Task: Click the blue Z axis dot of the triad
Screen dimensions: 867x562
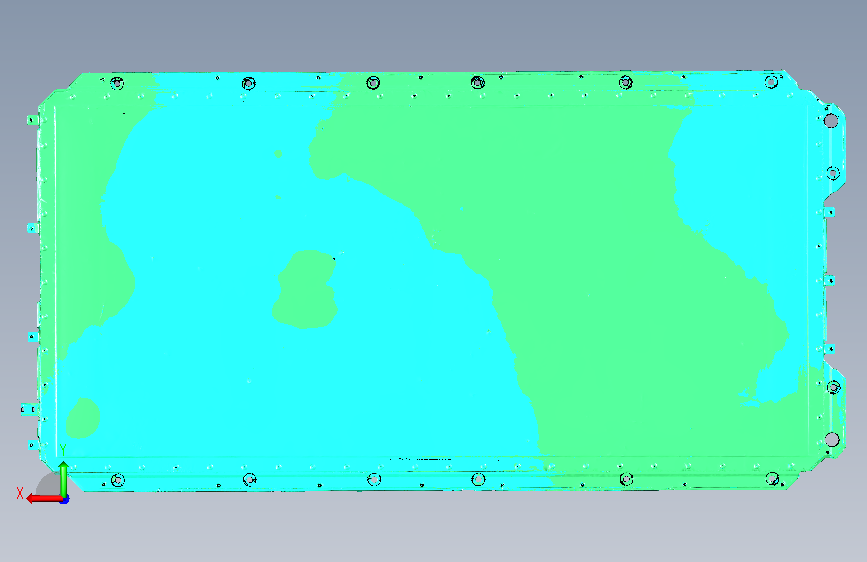Action: [x=65, y=500]
